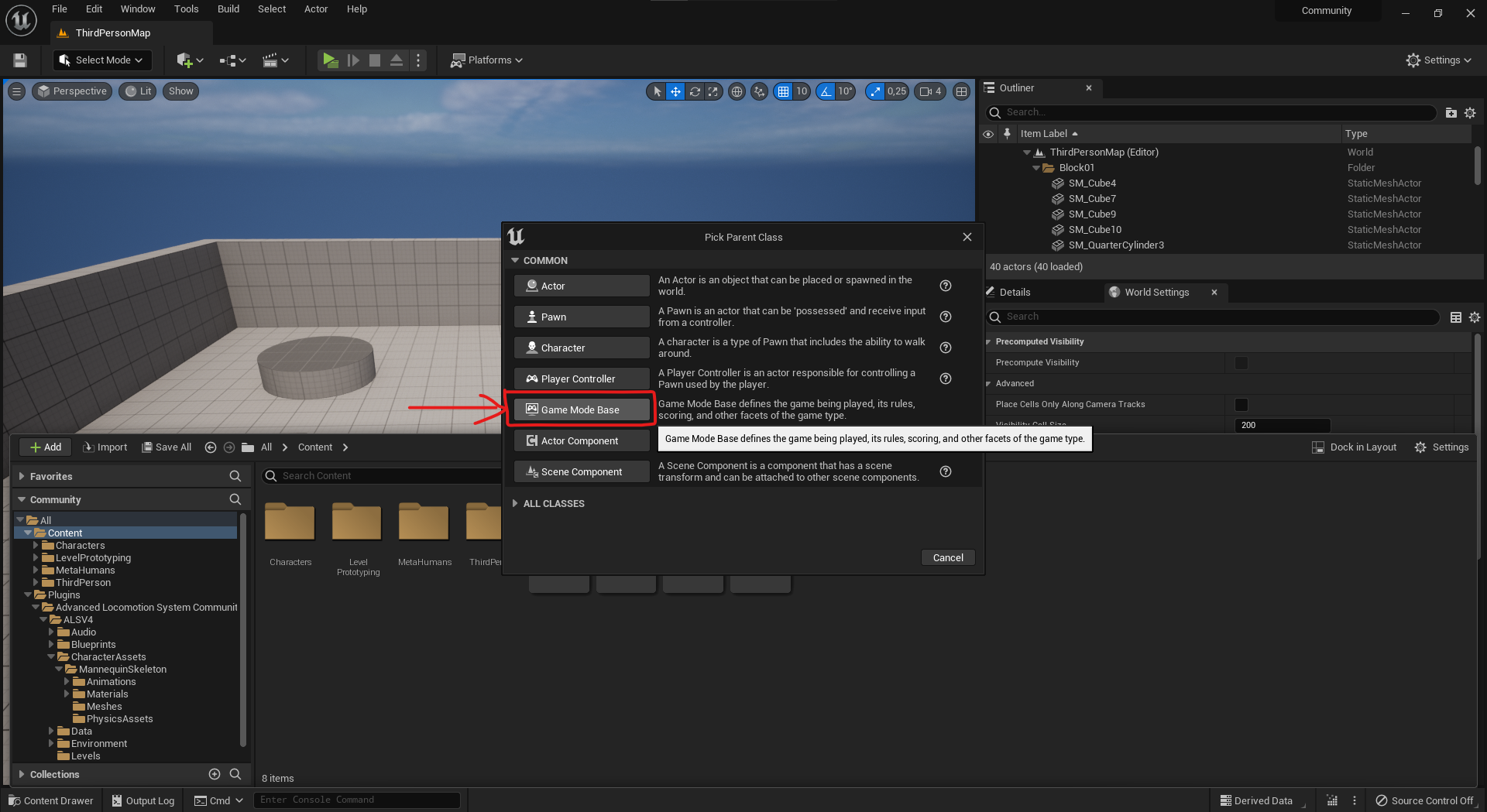
Task: Expand the Collections section
Action: click(22, 774)
